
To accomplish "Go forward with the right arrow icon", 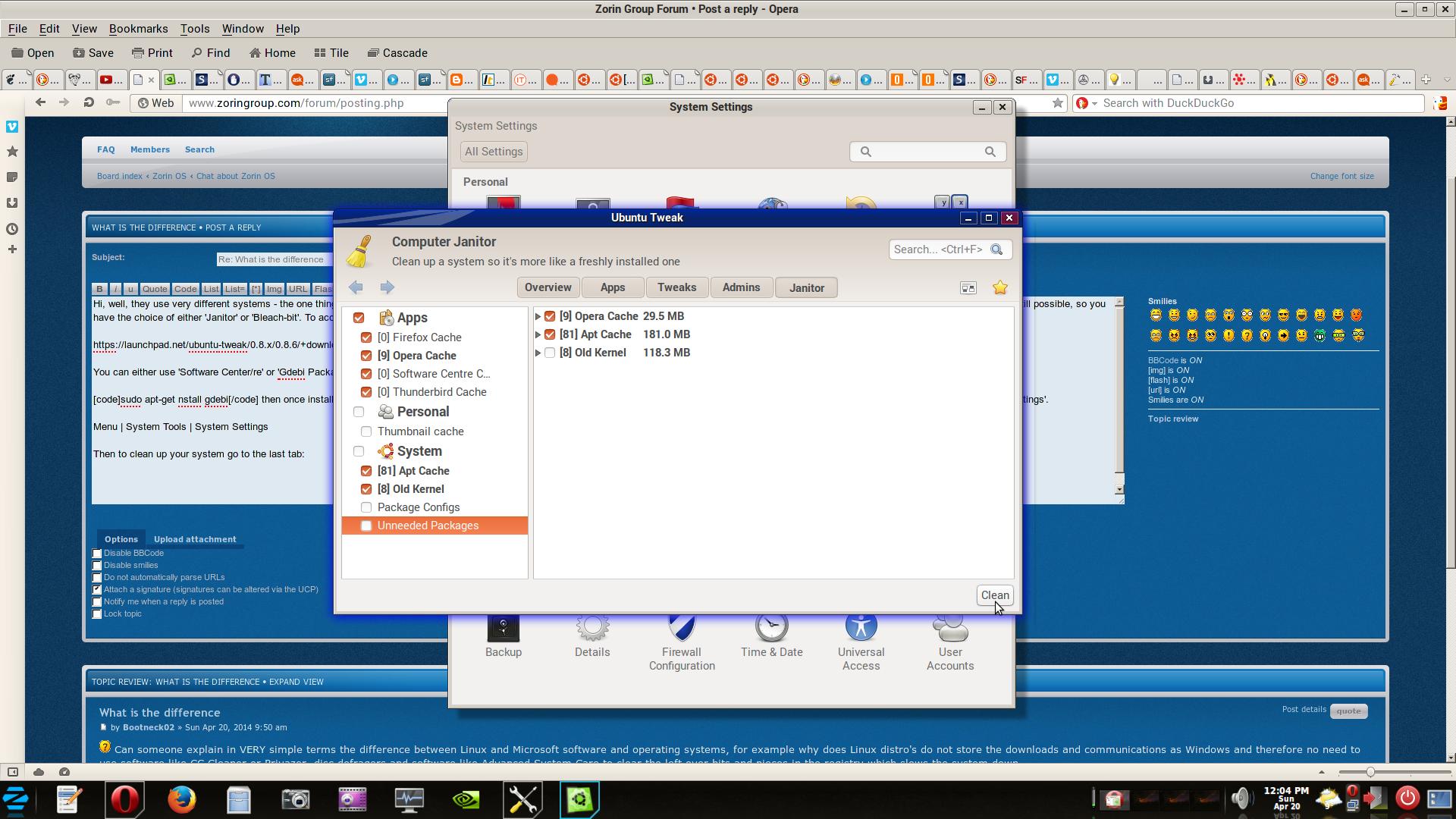I will [x=388, y=287].
